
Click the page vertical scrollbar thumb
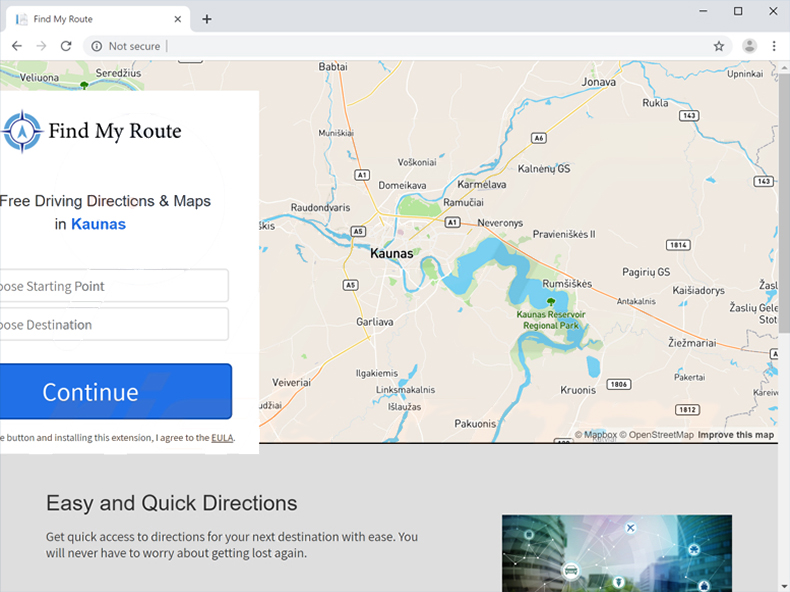(784, 202)
